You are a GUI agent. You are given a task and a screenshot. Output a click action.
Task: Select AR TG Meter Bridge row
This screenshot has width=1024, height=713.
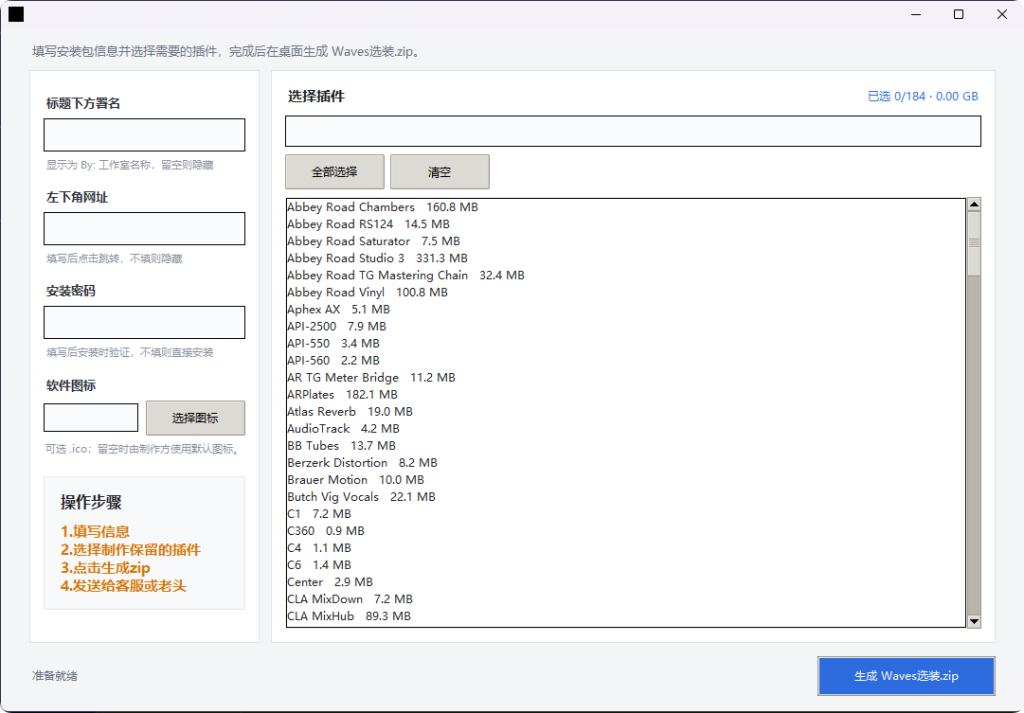(626, 377)
